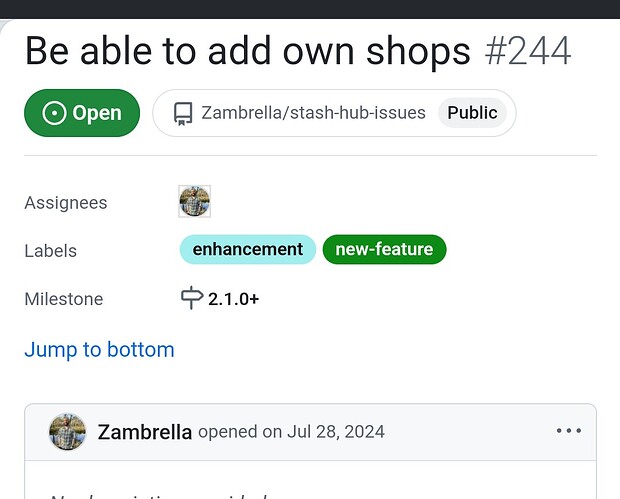Click the #244 issue number
Image resolution: width=620 pixels, height=499 pixels.
528,51
